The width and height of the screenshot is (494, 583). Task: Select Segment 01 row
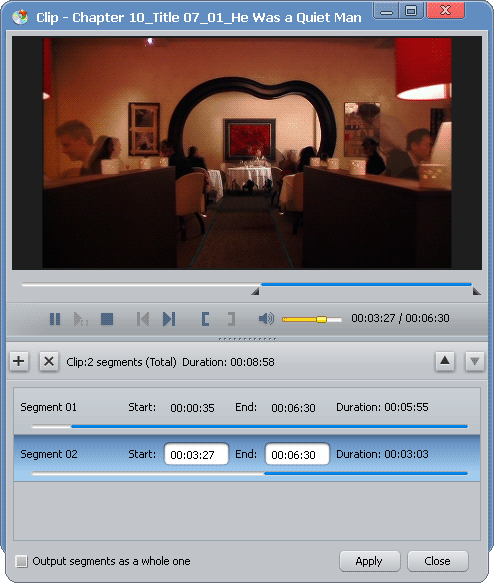click(247, 411)
